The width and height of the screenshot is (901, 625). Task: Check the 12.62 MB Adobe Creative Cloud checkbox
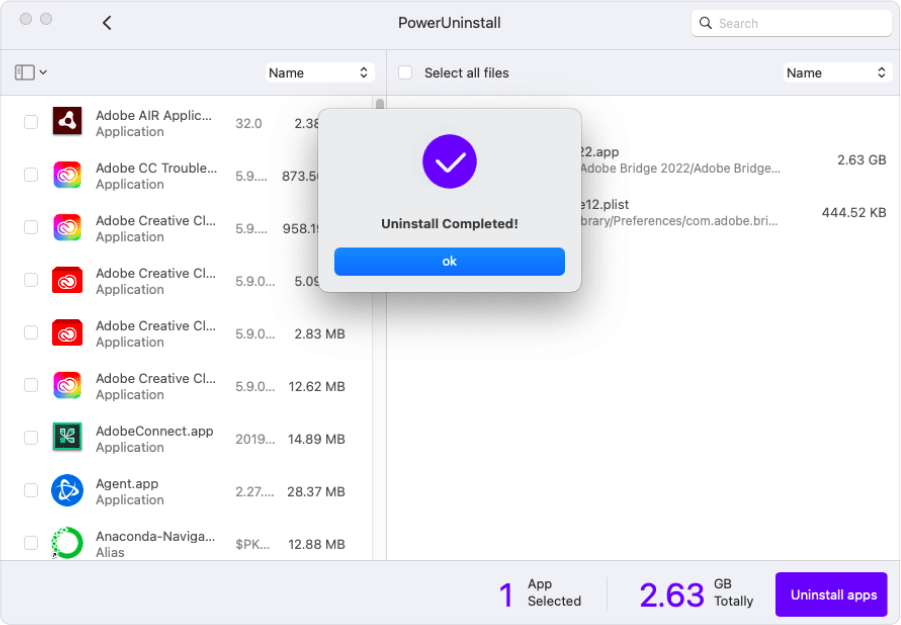point(31,385)
